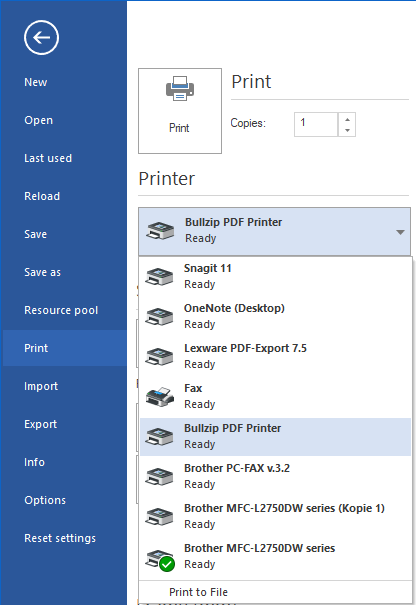Decrease copies with the down spinner arrow
Viewport: 416px width, 605px height.
click(x=347, y=130)
